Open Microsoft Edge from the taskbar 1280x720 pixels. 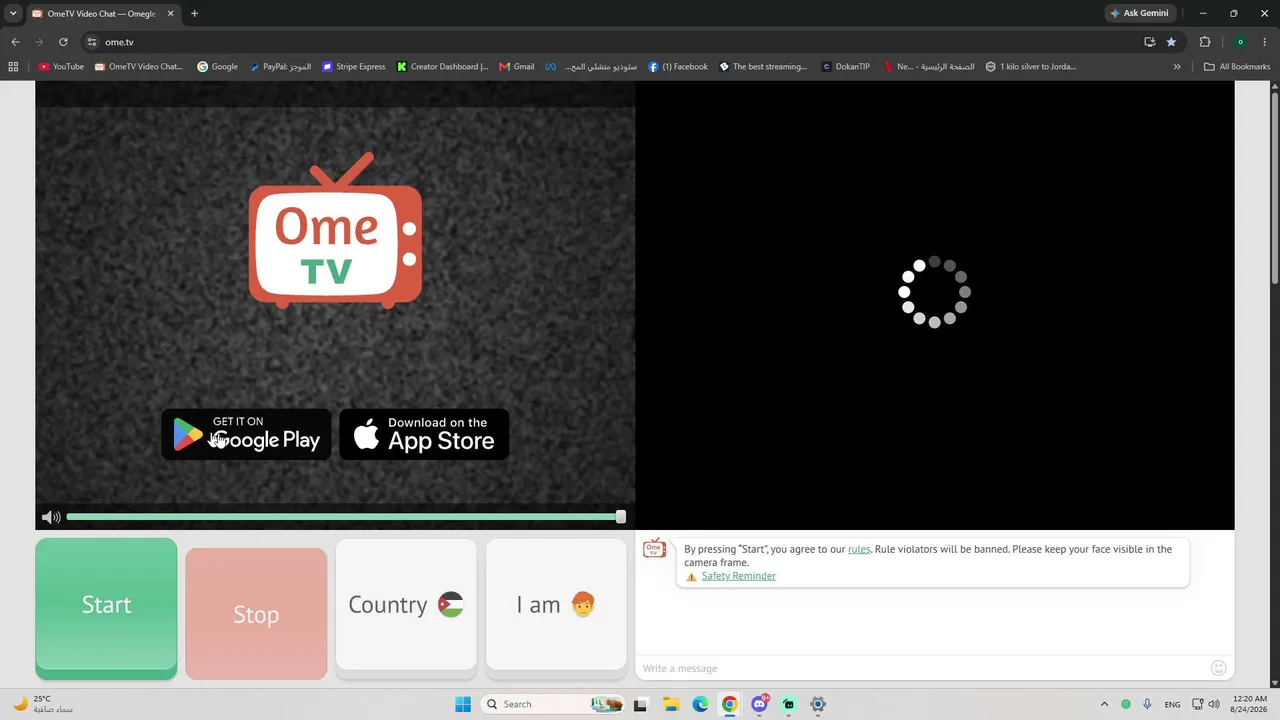[701, 704]
